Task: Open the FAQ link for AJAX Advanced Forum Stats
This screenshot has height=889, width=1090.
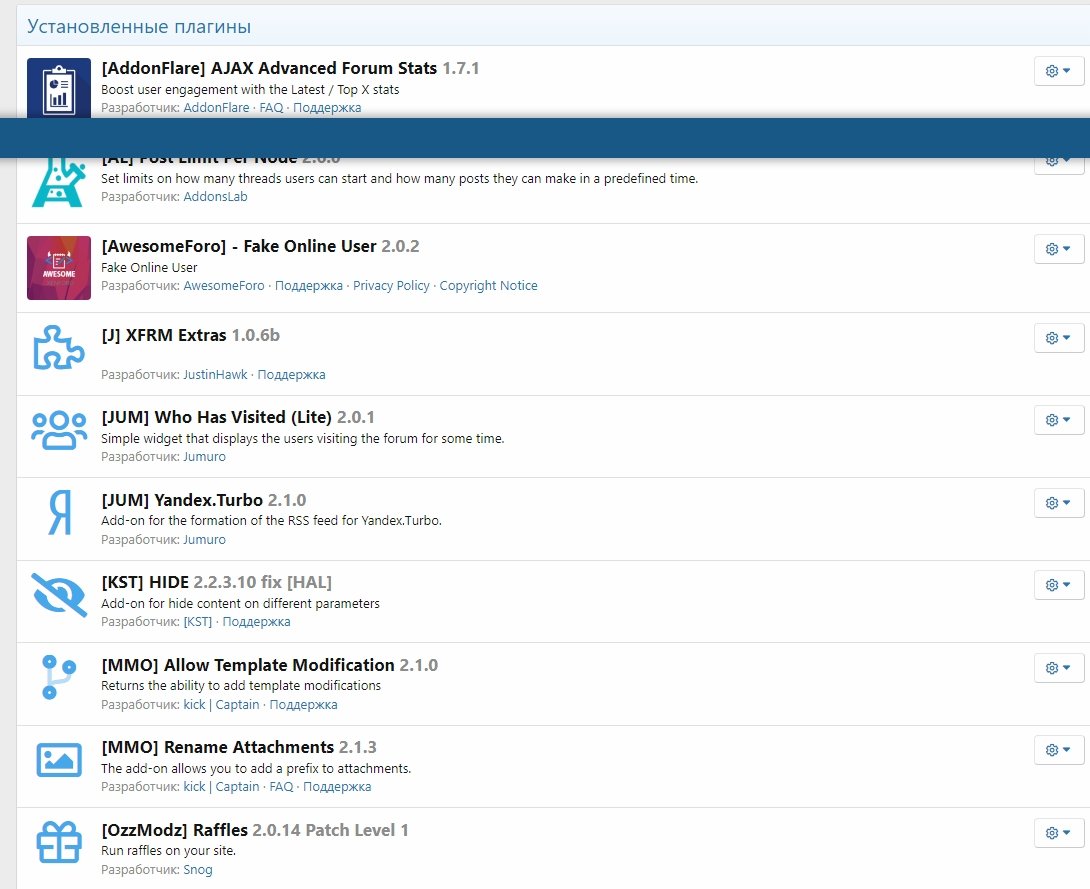Action: pos(271,108)
